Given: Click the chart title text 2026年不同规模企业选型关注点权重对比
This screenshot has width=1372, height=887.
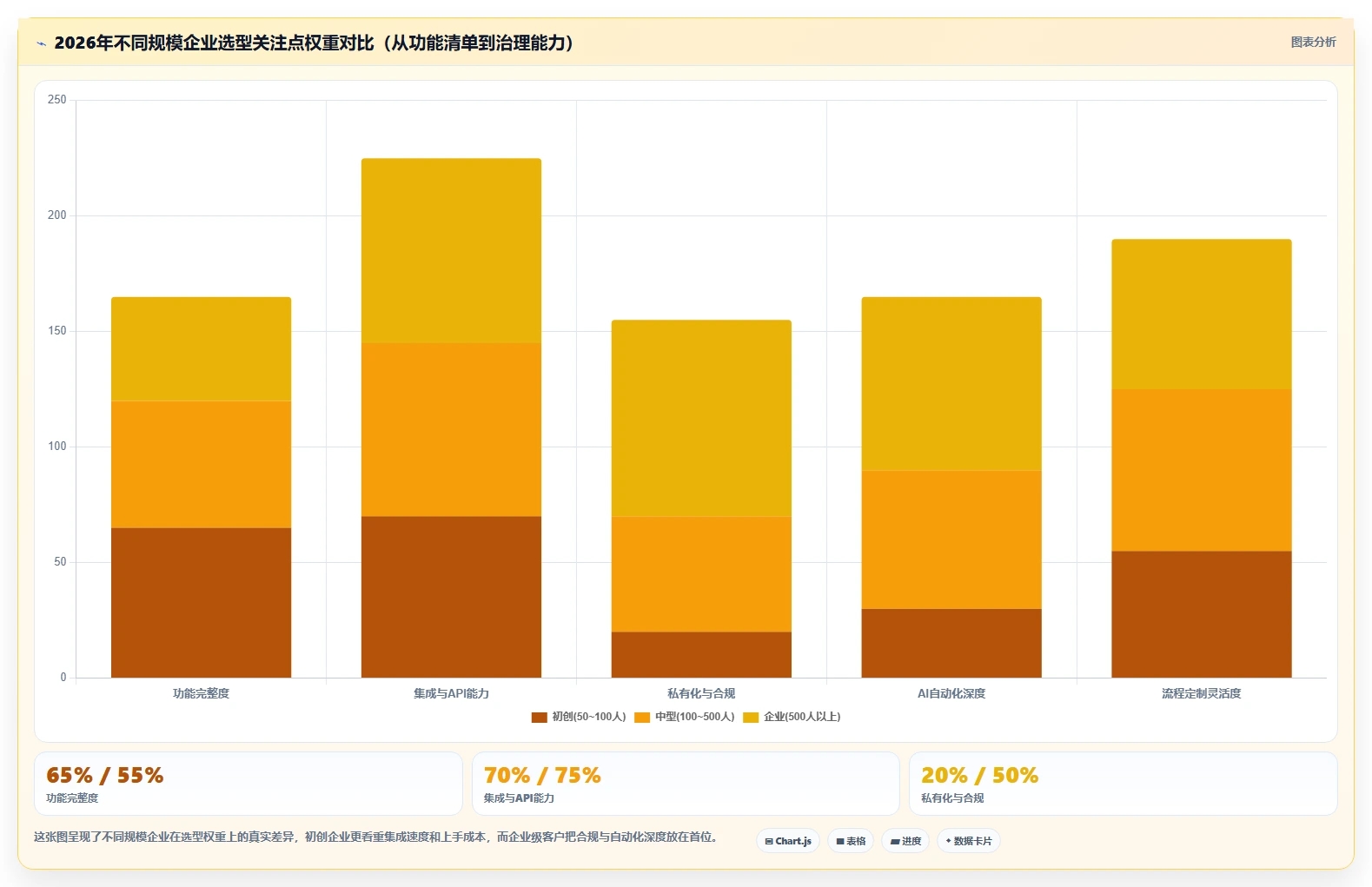Looking at the screenshot, I should [214, 43].
